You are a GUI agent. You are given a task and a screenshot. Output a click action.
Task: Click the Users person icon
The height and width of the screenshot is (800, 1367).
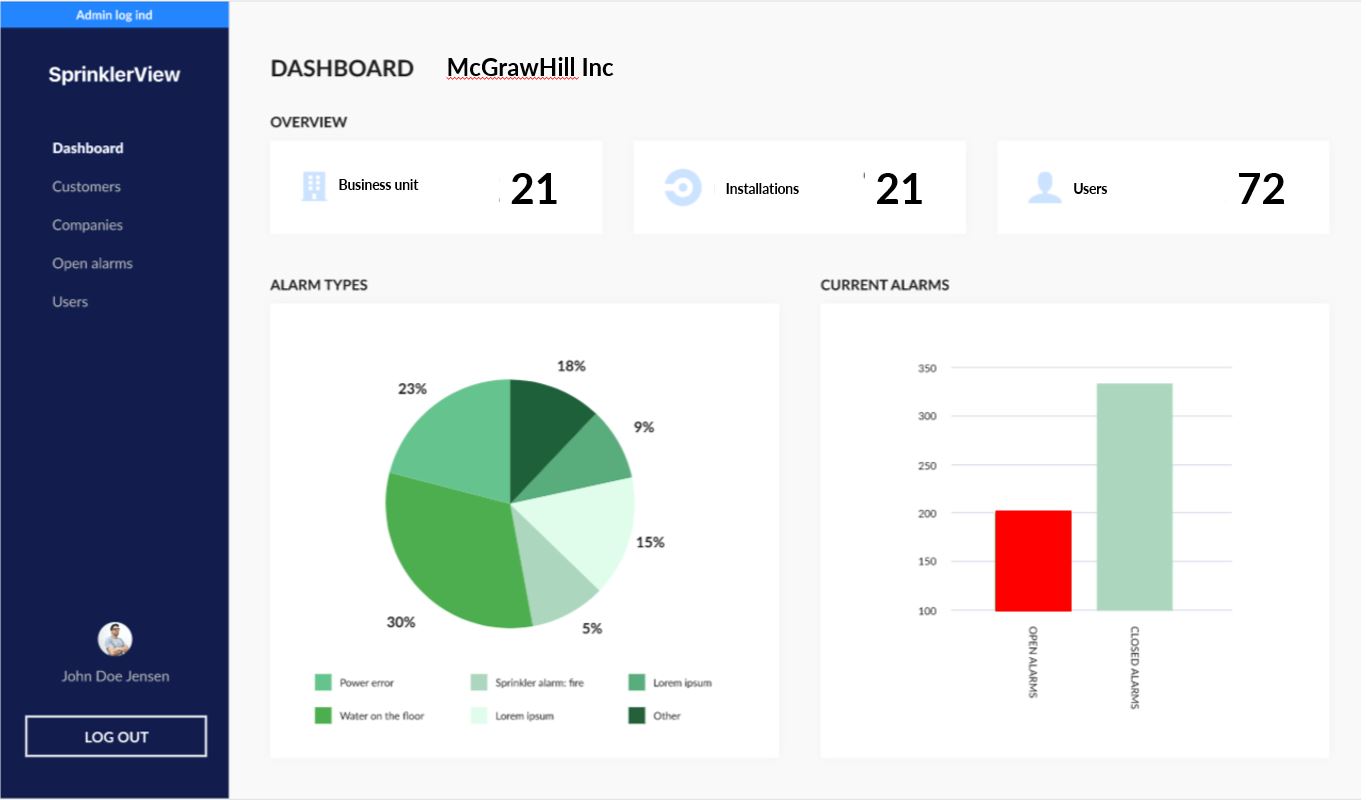1044,188
